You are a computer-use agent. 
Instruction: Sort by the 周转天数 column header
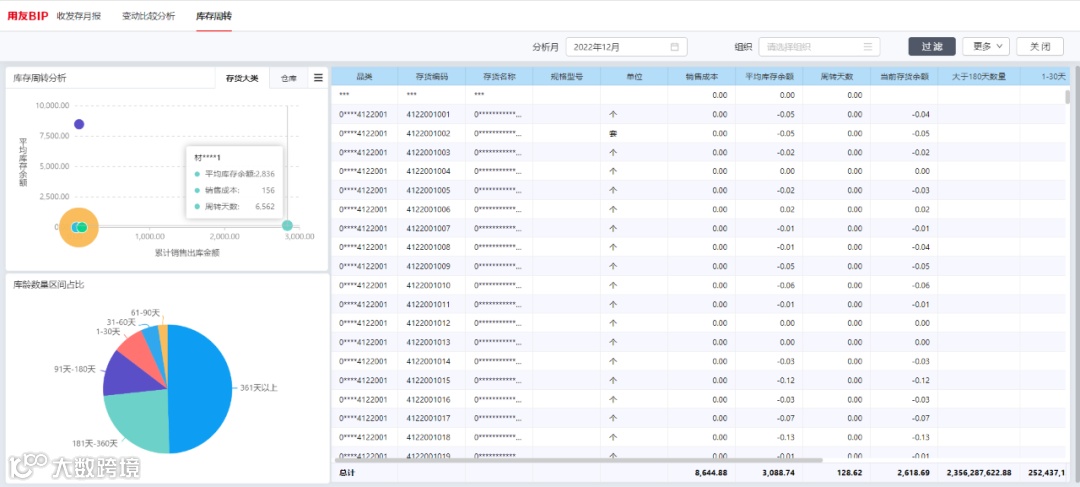836,76
